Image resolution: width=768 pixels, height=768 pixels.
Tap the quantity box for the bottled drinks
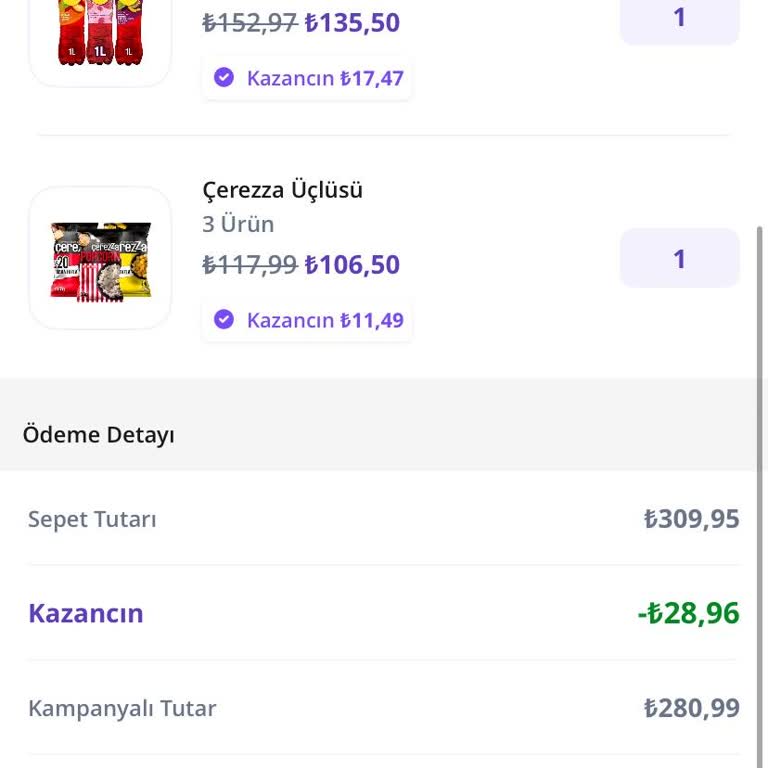point(679,18)
